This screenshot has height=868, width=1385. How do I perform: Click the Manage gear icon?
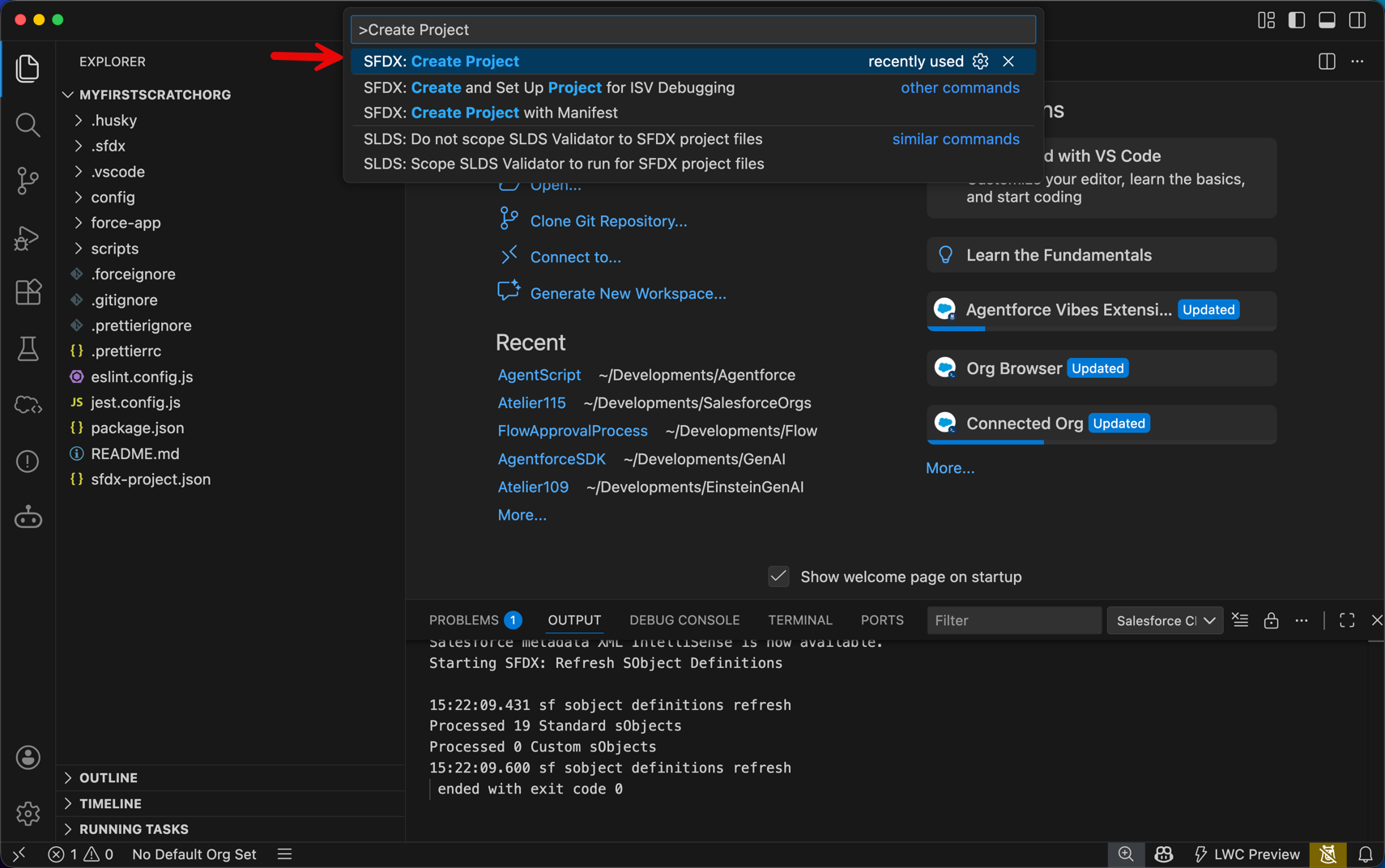click(x=28, y=813)
